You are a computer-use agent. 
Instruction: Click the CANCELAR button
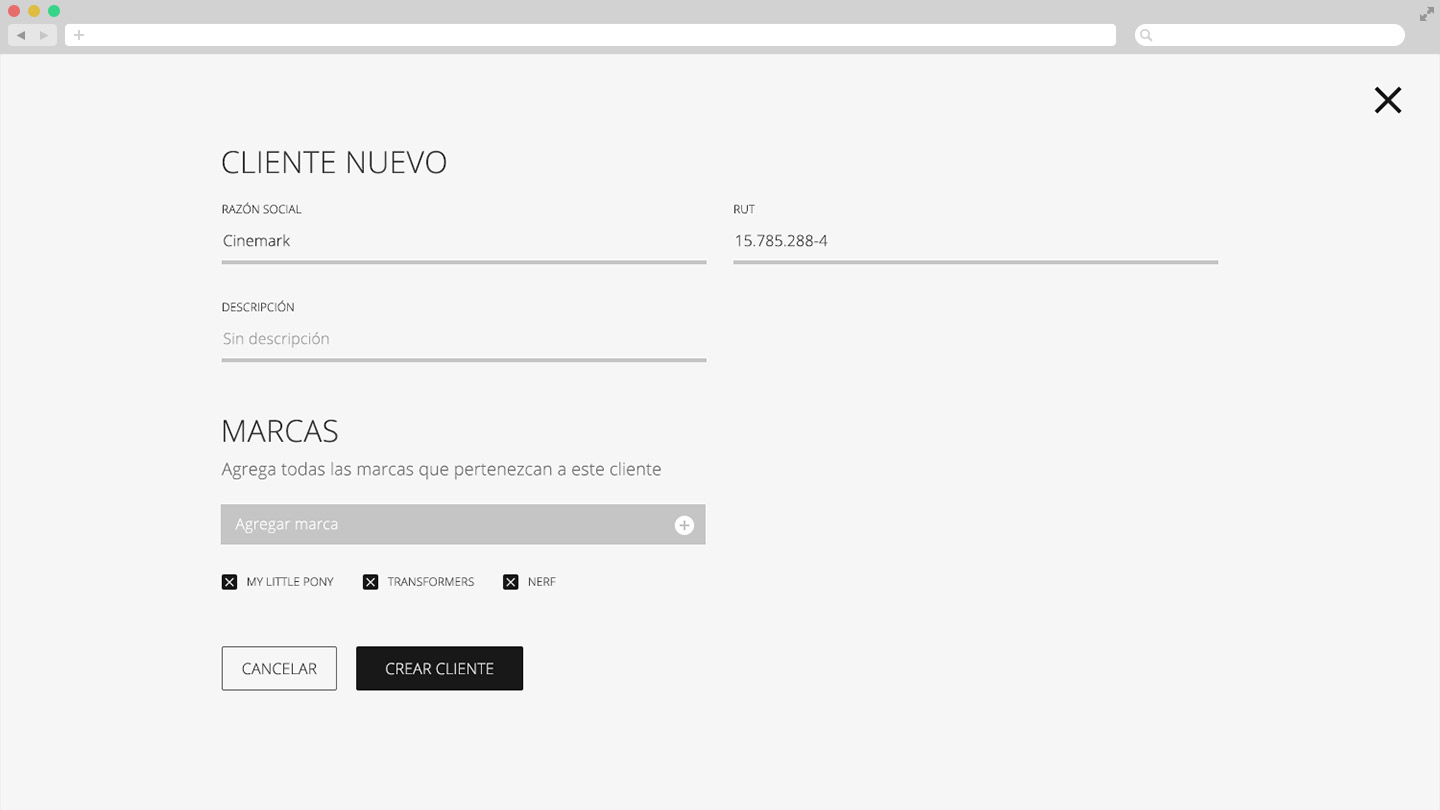(279, 668)
